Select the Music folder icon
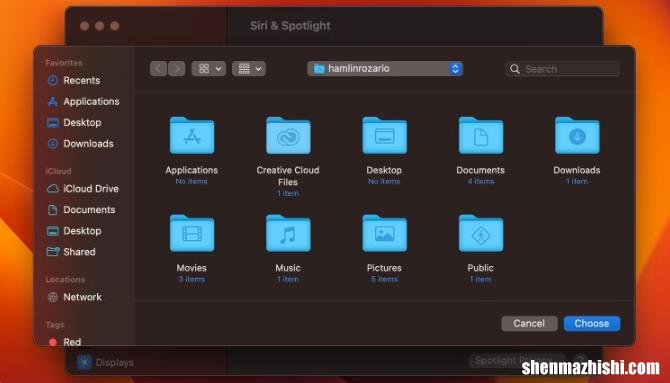Image resolution: width=670 pixels, height=383 pixels. pos(288,233)
